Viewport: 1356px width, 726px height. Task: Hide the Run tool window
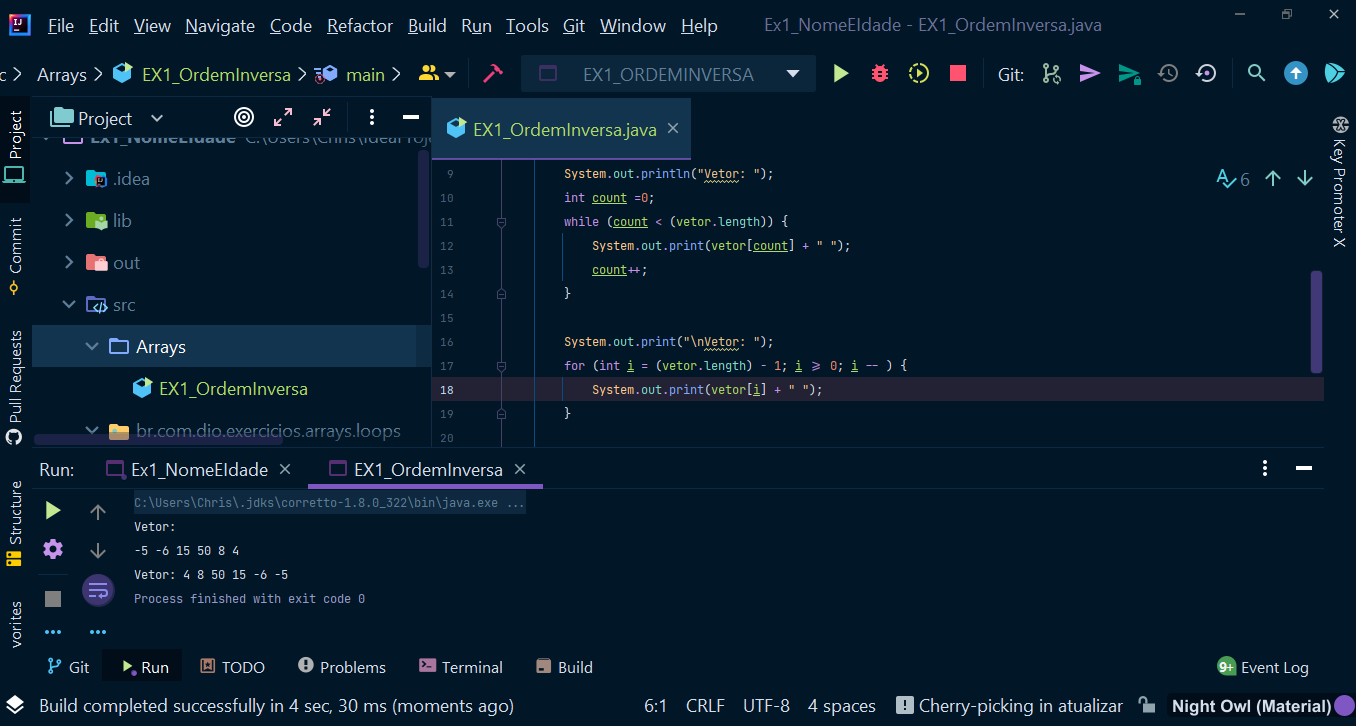point(1304,468)
